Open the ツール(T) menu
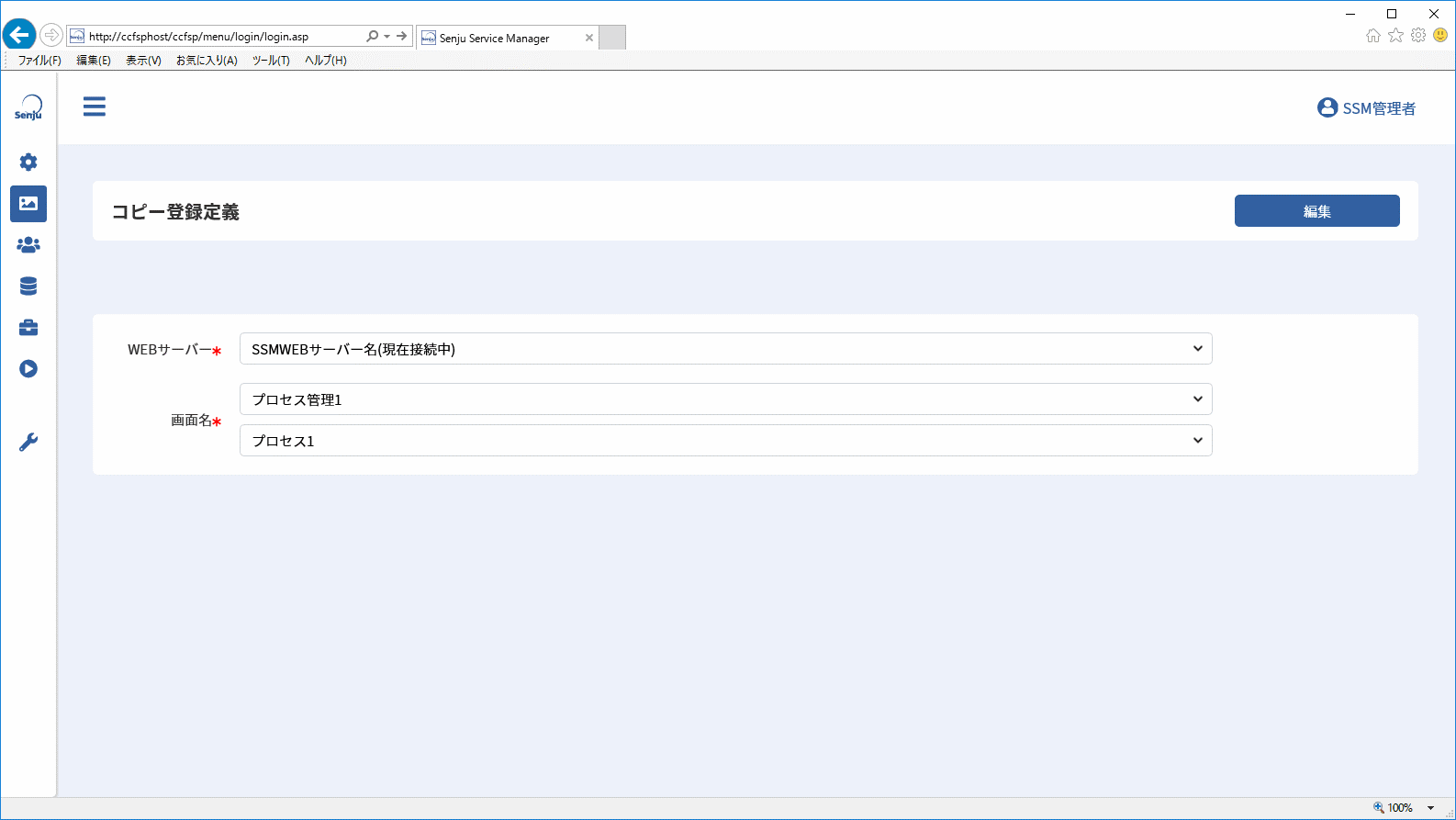Viewport: 1456px width, 820px height. click(x=271, y=61)
